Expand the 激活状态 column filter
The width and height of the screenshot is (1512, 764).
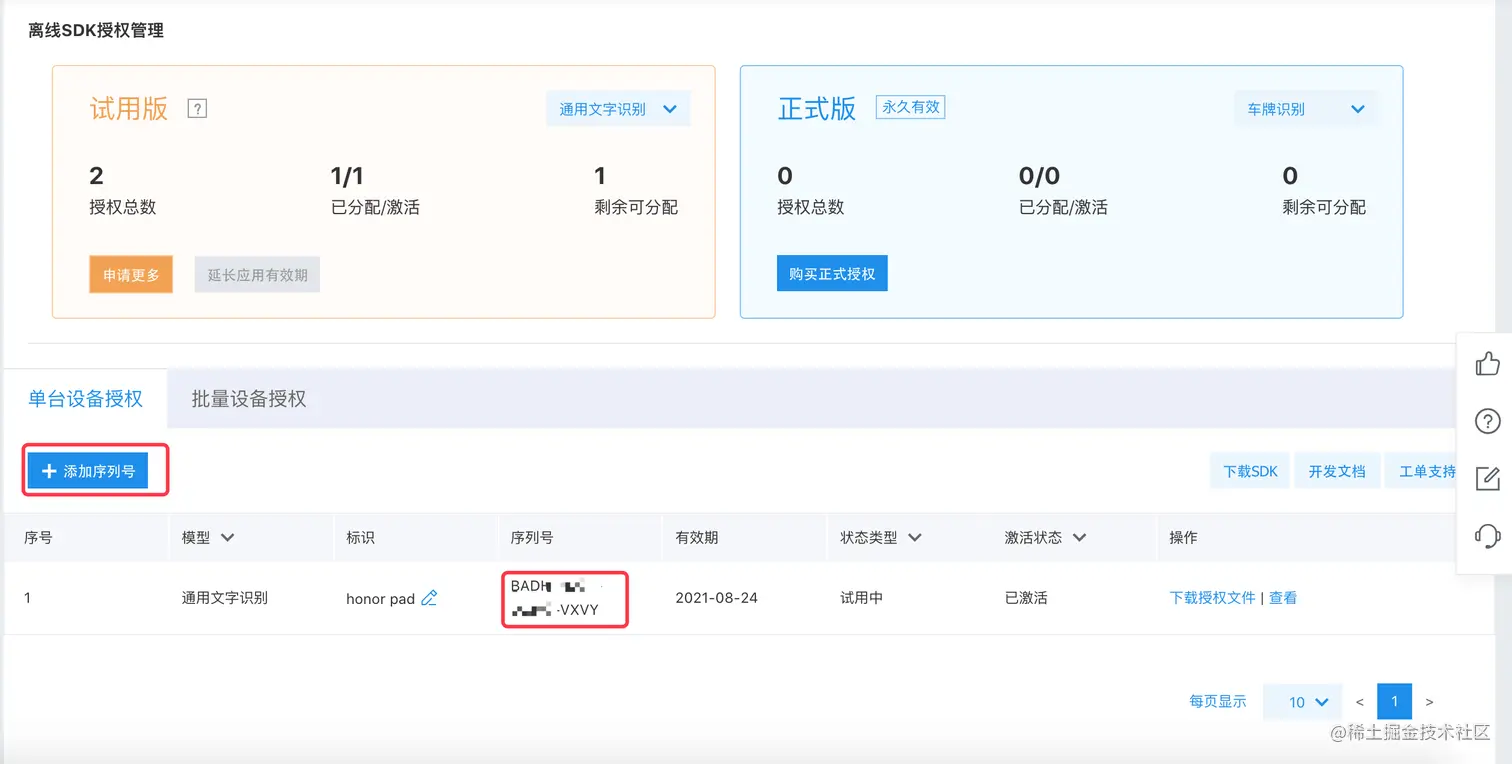(1079, 538)
